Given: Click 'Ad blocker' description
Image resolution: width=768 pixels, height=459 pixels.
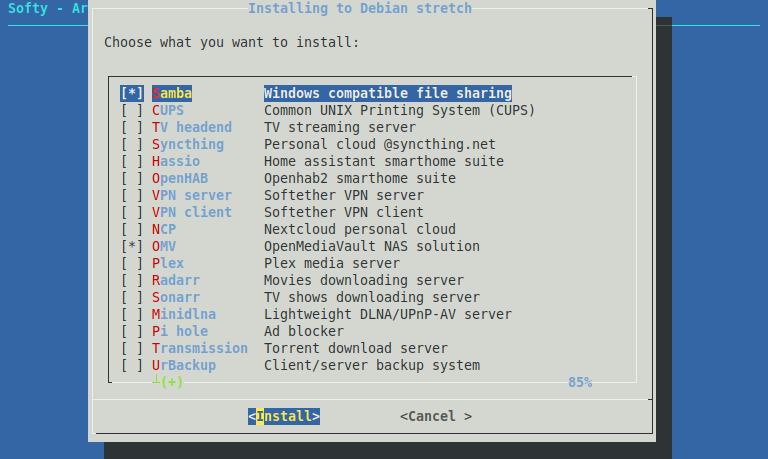Looking at the screenshot, I should tap(304, 331).
